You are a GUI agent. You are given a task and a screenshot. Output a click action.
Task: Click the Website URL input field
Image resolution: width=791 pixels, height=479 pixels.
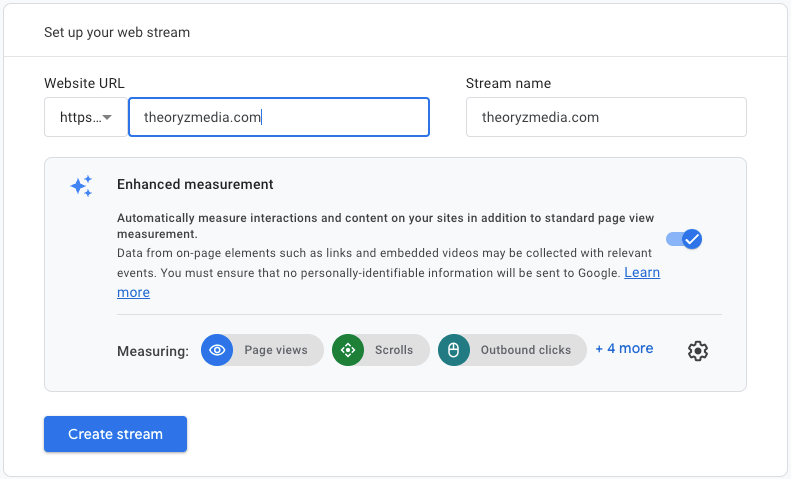pyautogui.click(x=279, y=117)
